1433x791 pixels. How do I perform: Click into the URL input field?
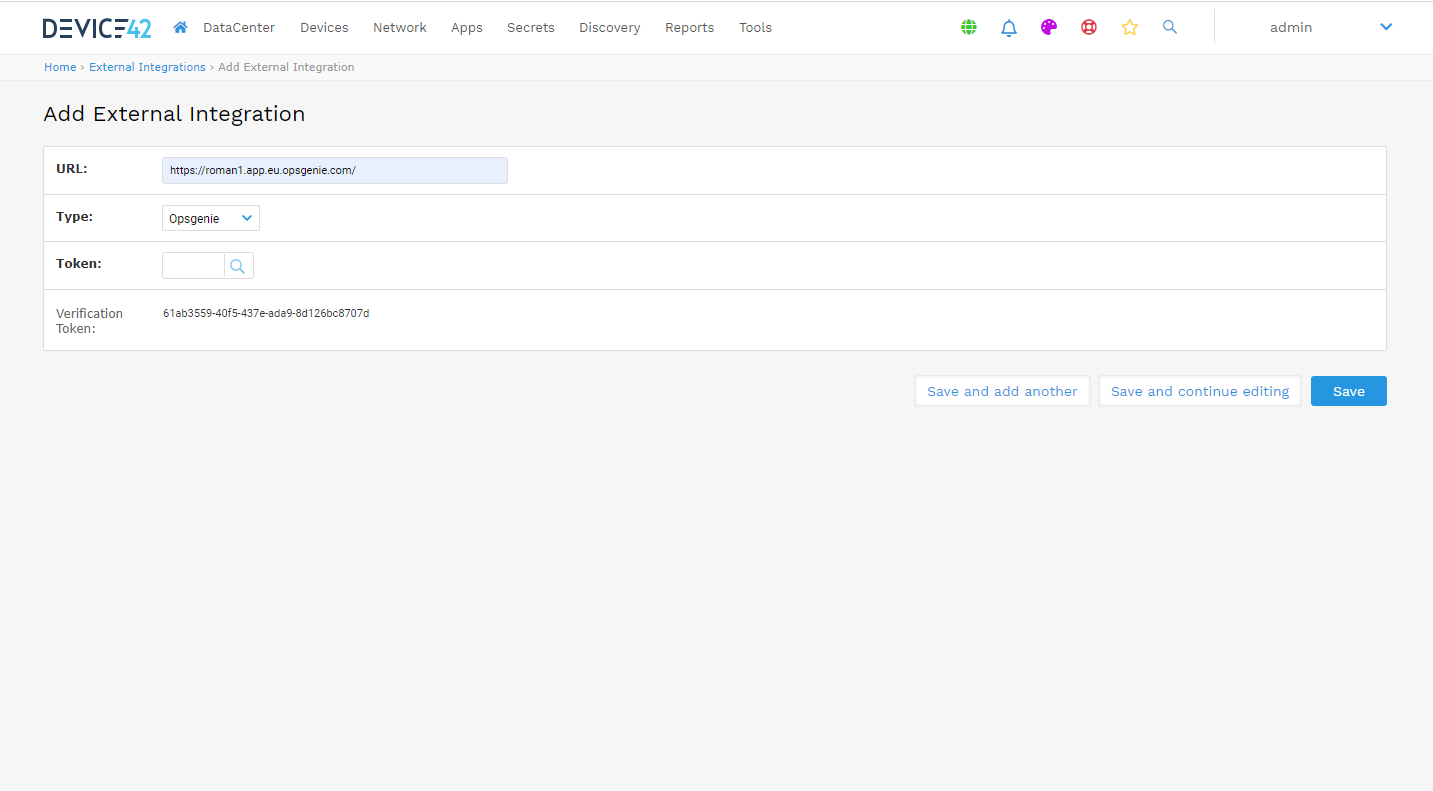point(334,171)
